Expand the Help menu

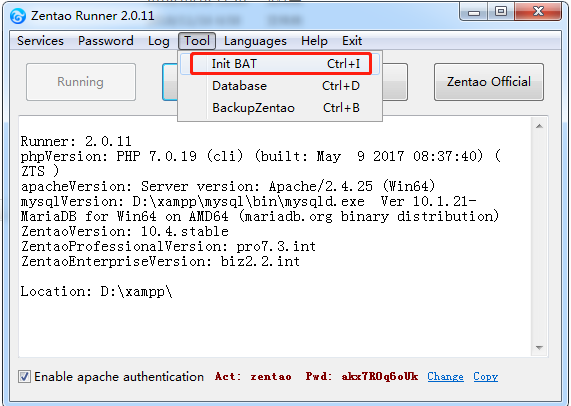[x=314, y=41]
